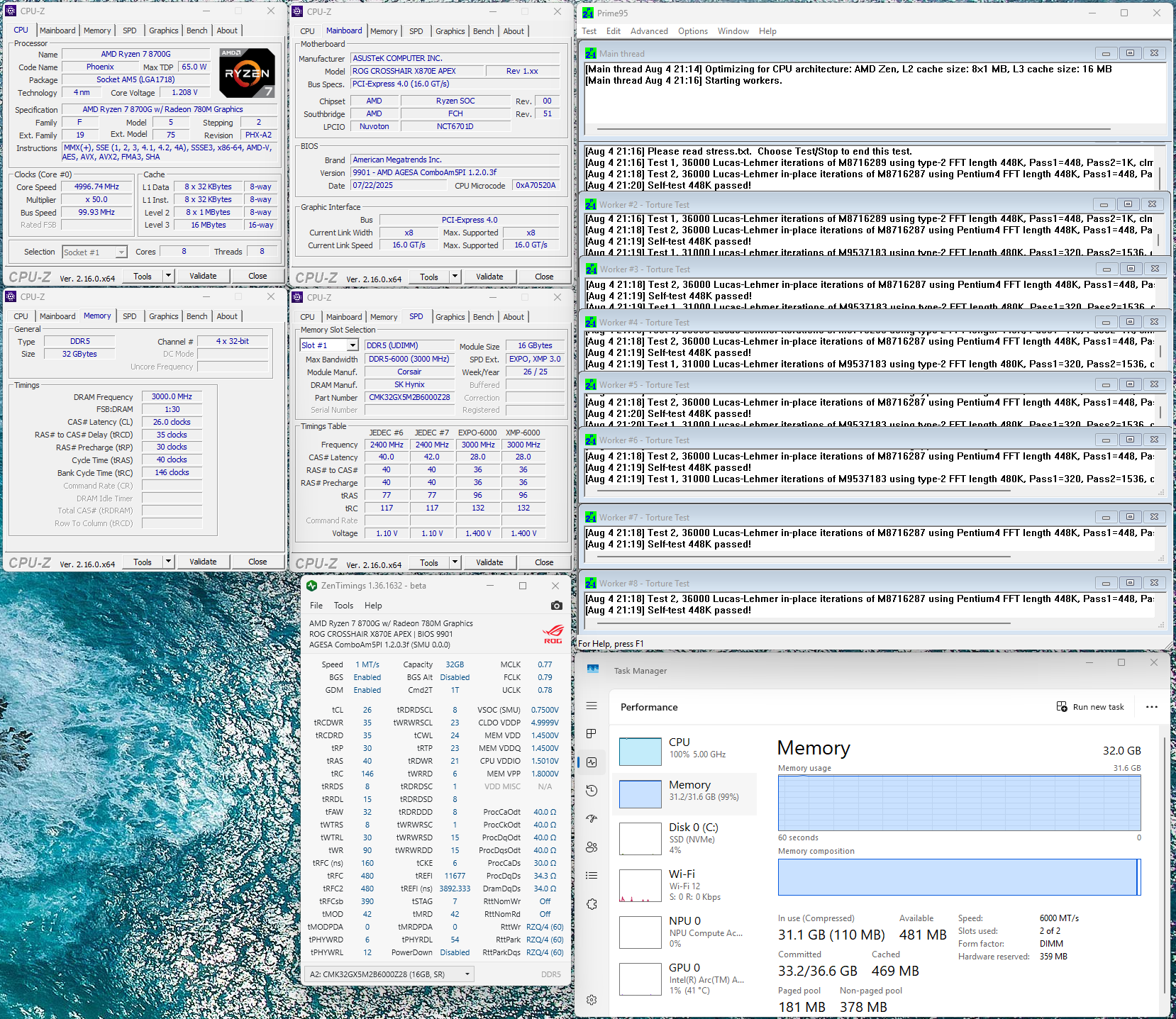Expand Tools dropdown arrow in CPU-Z Mainboard window
This screenshot has height=1019, width=1176.
(x=455, y=277)
